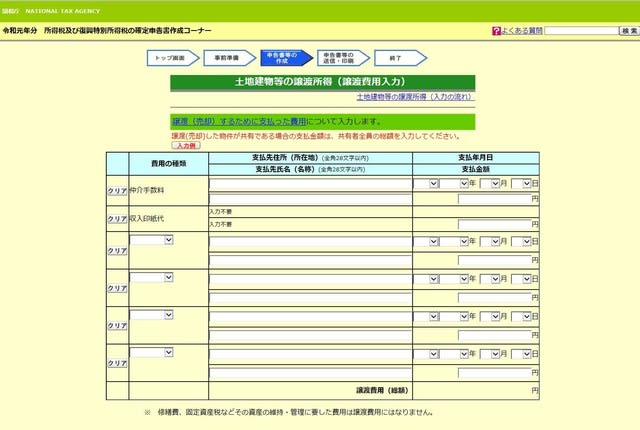Click payee name field in fourth row

pos(310,298)
